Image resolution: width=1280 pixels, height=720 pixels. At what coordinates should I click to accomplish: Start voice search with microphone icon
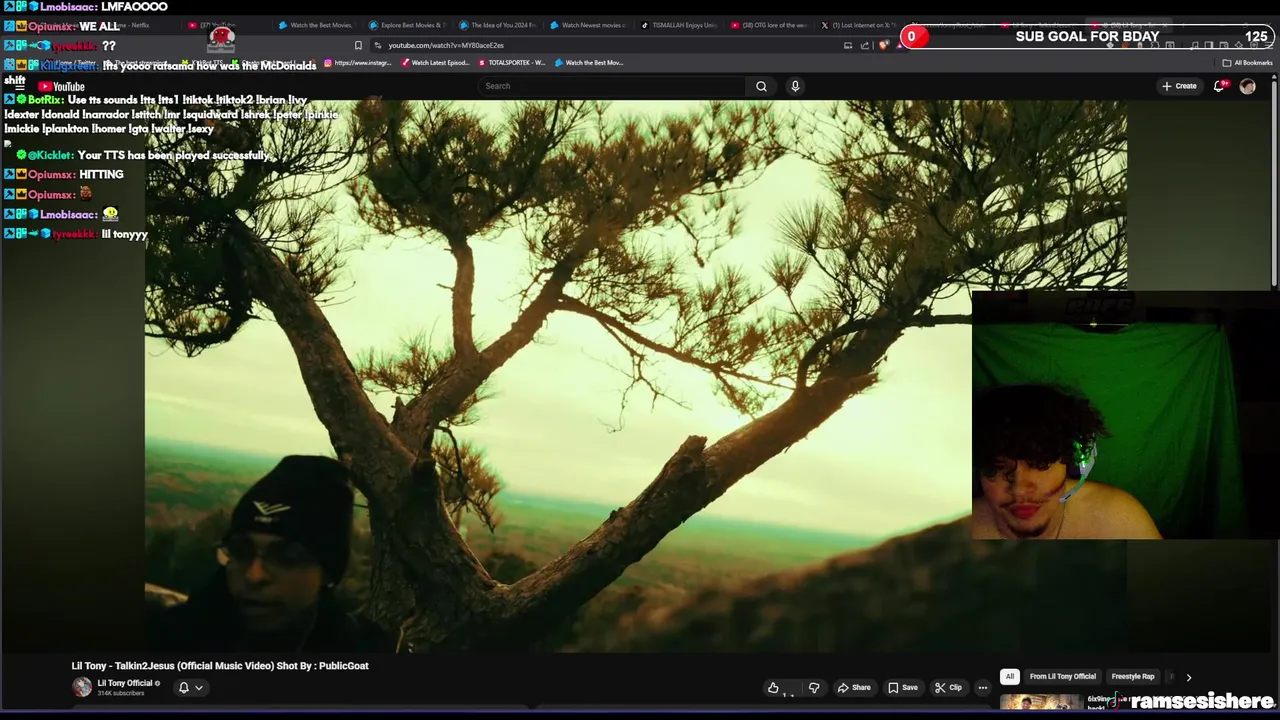(x=795, y=86)
